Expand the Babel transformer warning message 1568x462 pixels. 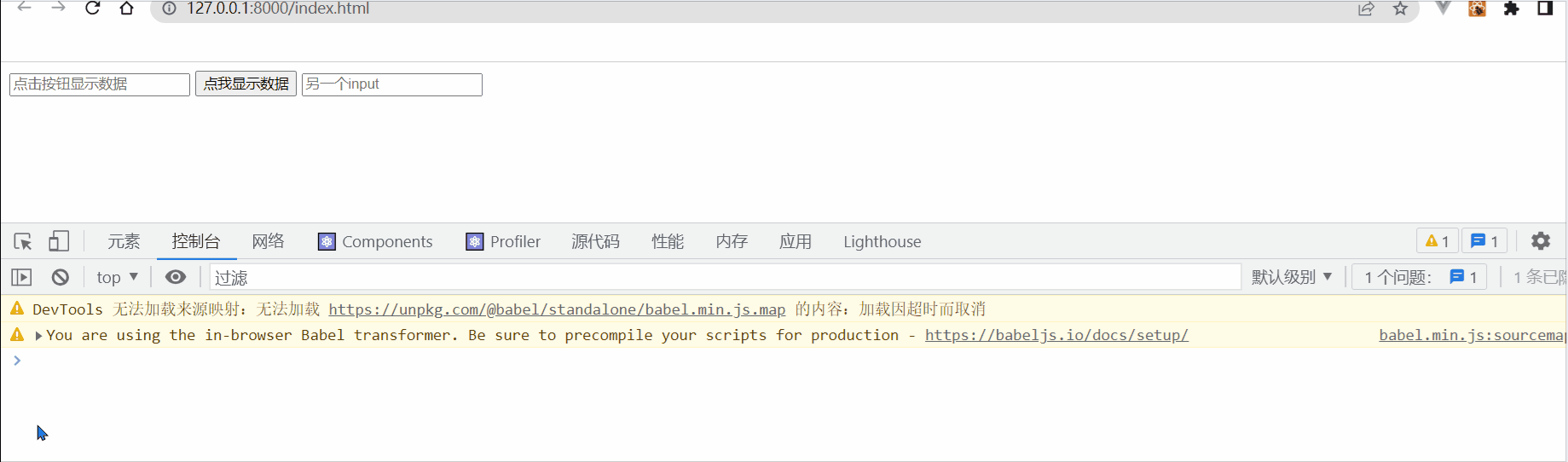[x=38, y=336]
